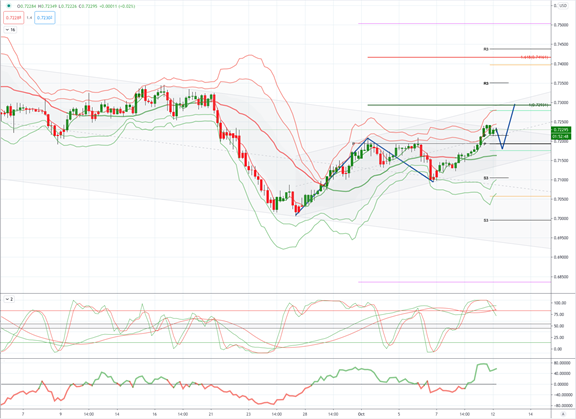Click the R3 pivot level label
The height and width of the screenshot is (419, 576).
pyautogui.click(x=486, y=49)
